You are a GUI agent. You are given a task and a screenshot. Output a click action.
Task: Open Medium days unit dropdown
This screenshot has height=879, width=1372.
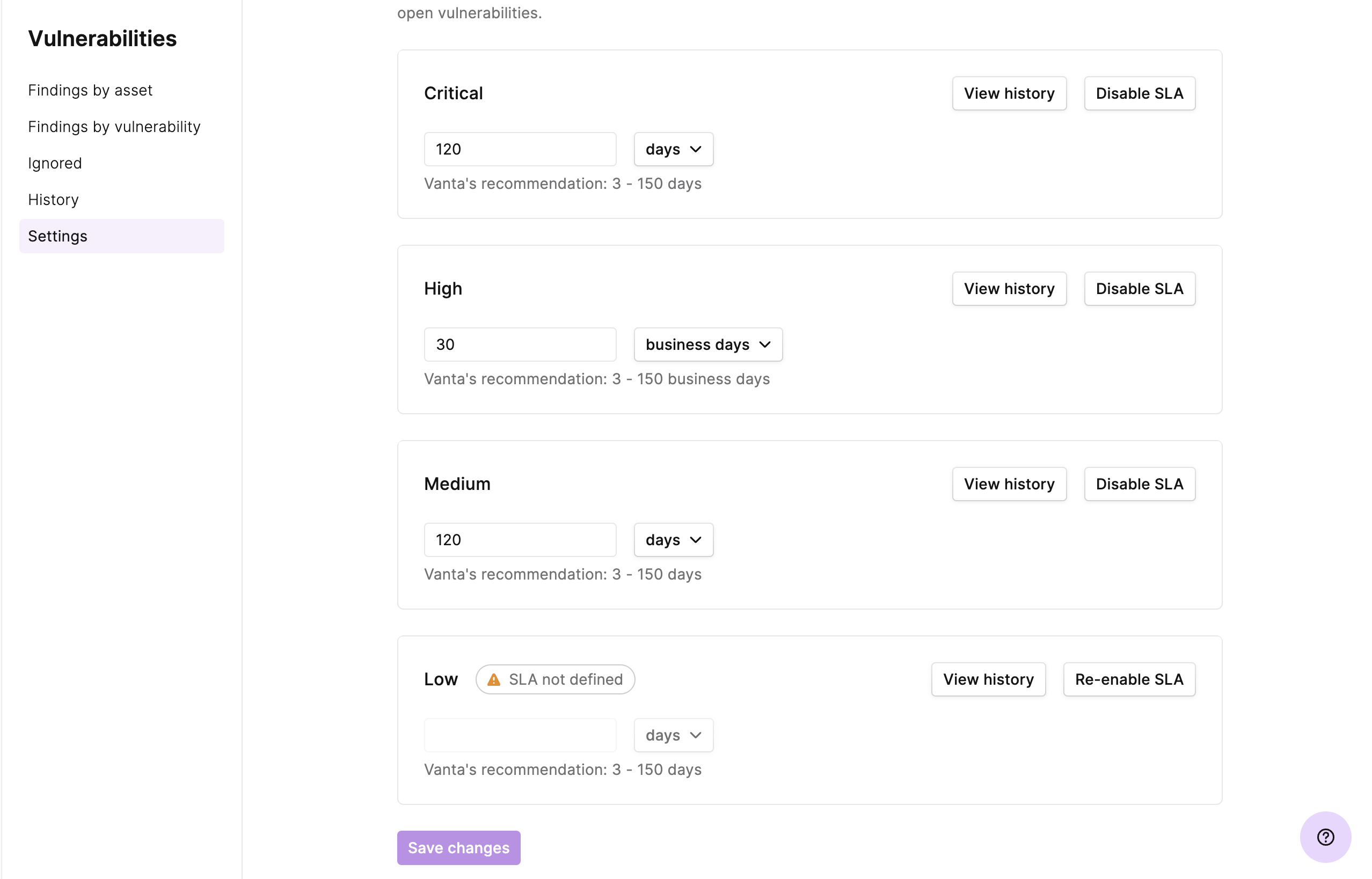(x=673, y=540)
